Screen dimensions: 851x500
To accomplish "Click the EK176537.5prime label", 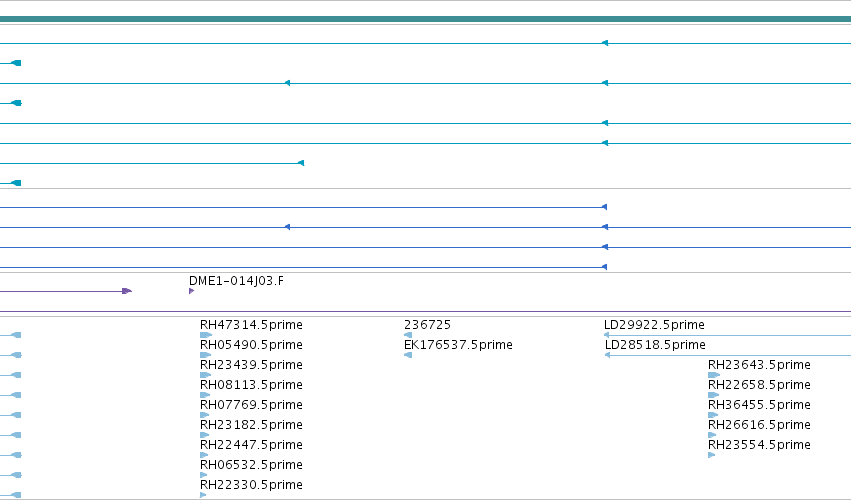I will (458, 345).
